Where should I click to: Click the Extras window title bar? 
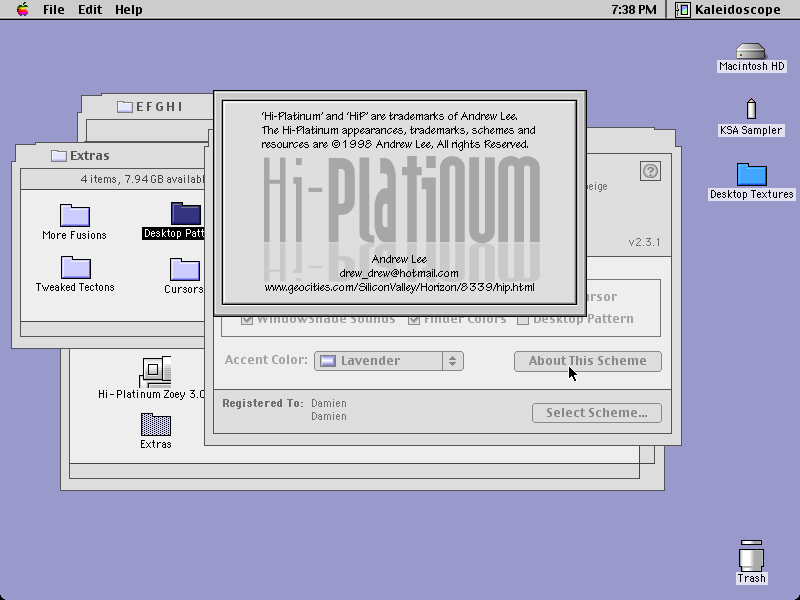coord(109,156)
